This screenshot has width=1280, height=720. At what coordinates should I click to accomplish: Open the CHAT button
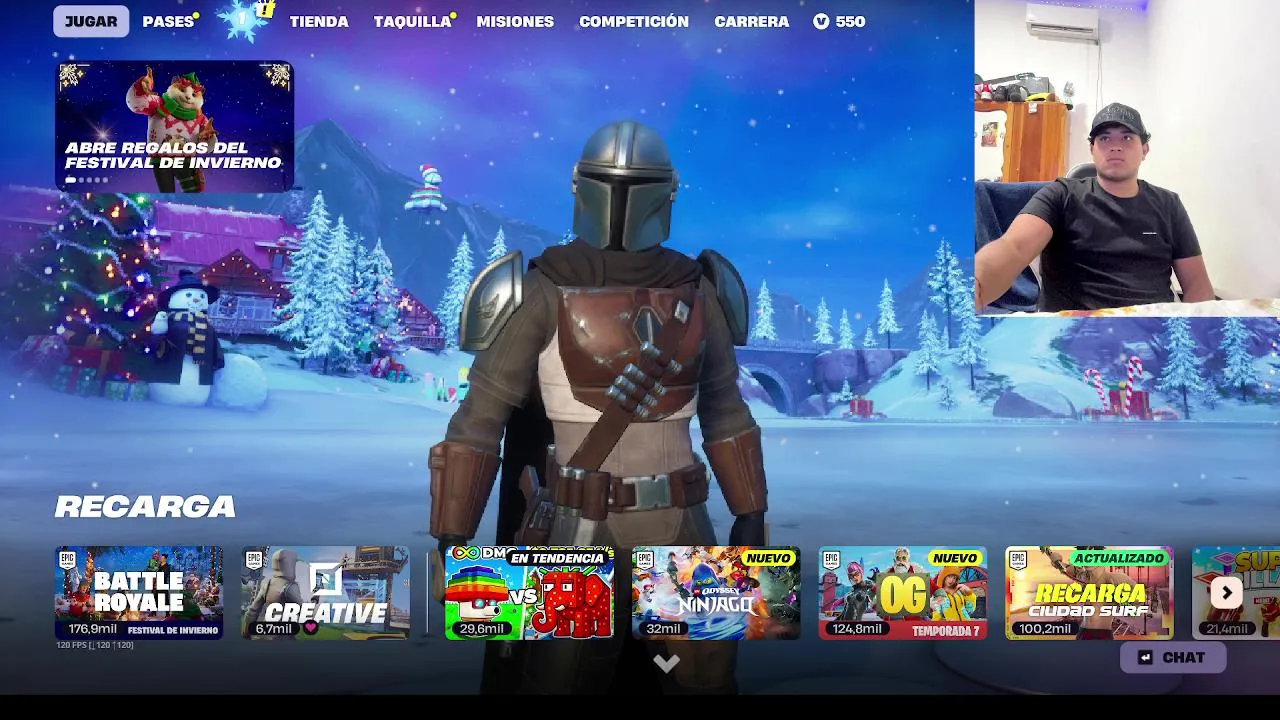1173,657
